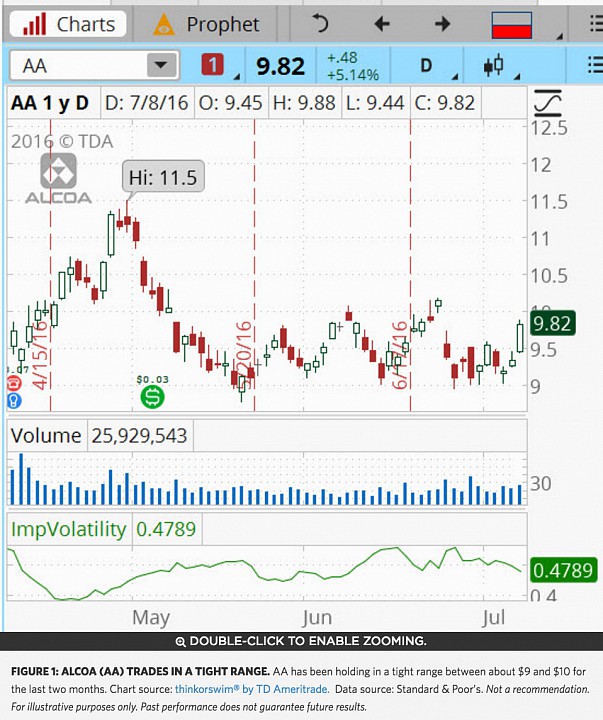Click the green dollar dividend icon
The width and height of the screenshot is (603, 720).
point(152,396)
